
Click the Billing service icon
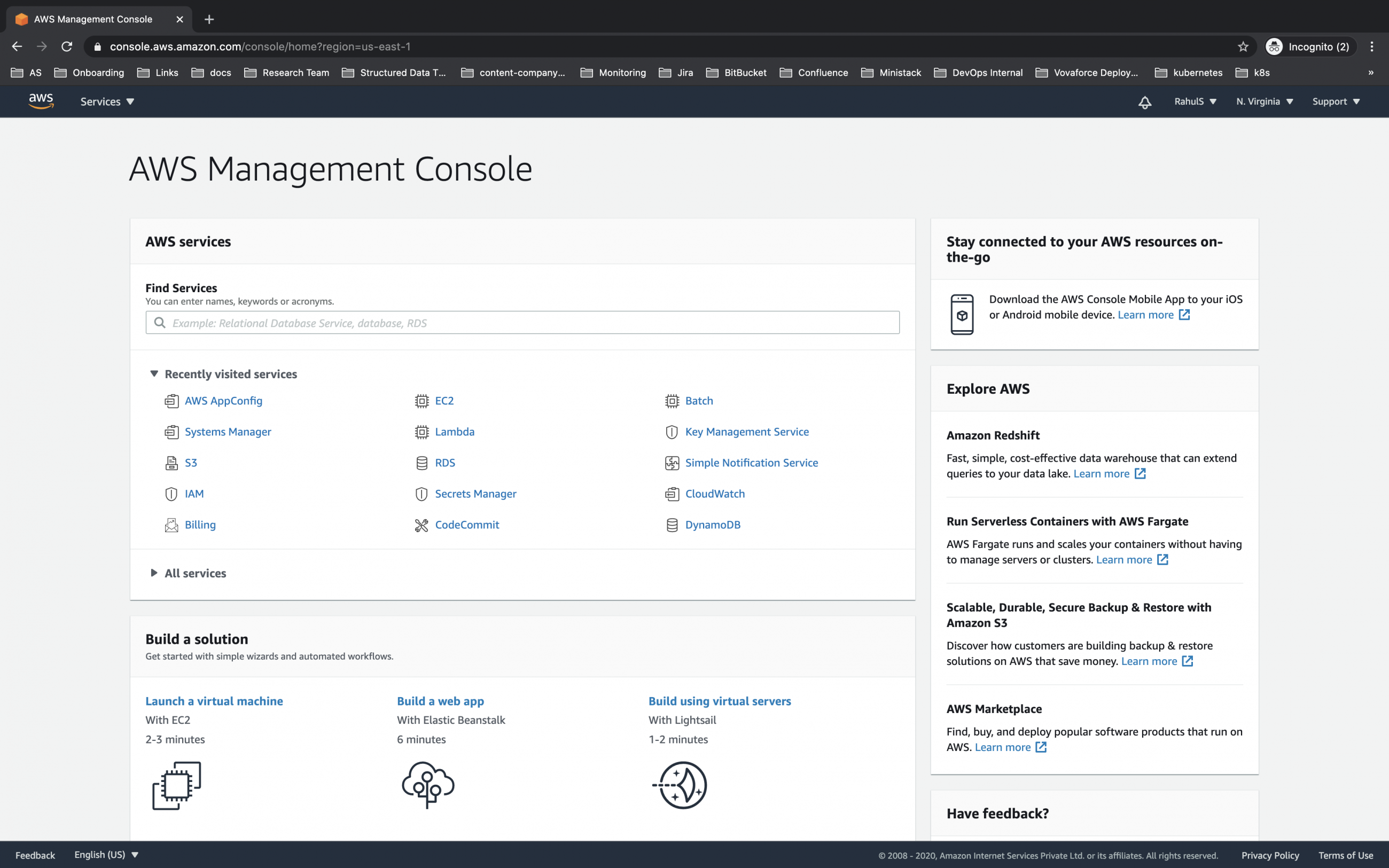point(171,525)
